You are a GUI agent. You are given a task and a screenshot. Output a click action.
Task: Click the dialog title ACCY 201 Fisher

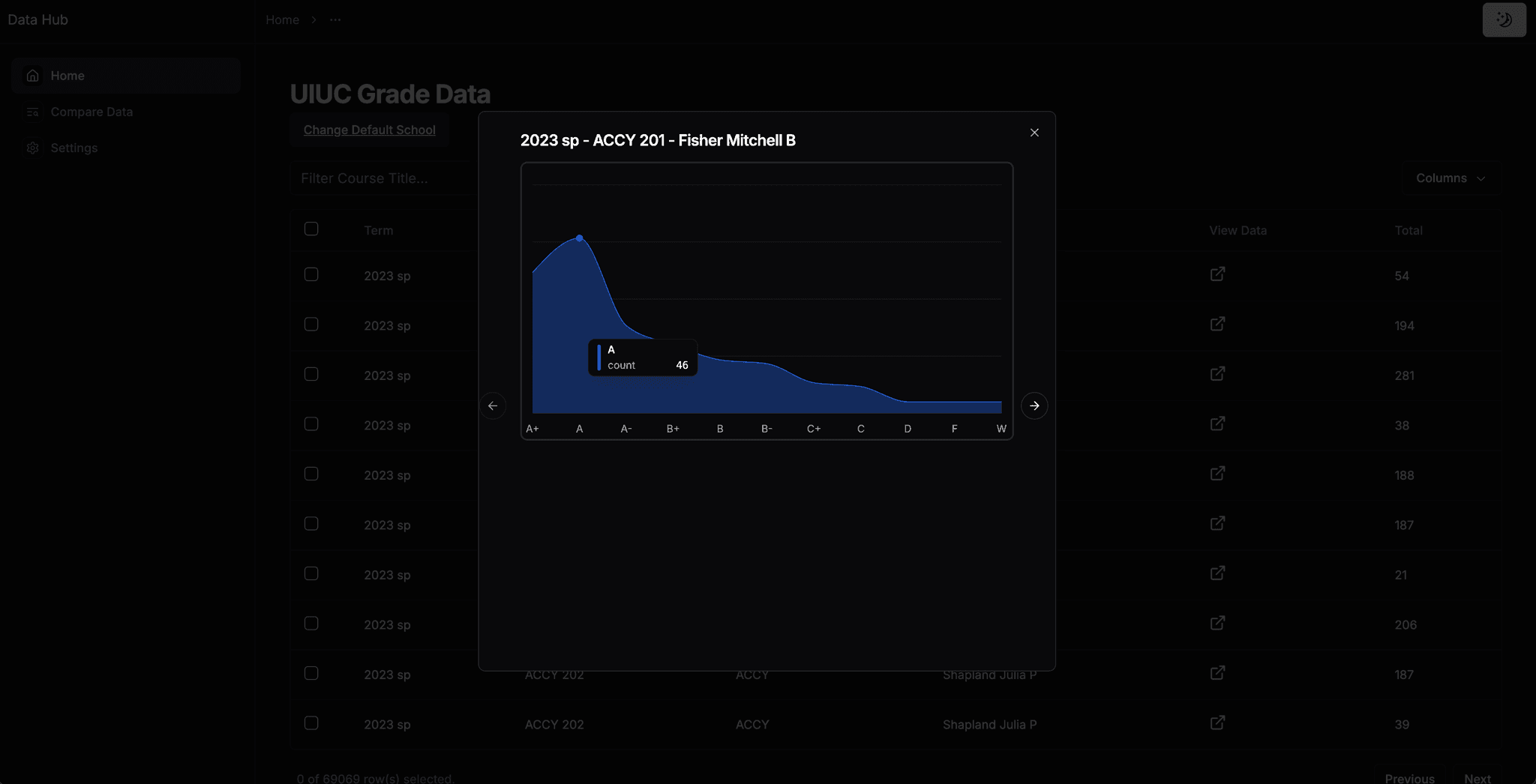click(658, 140)
